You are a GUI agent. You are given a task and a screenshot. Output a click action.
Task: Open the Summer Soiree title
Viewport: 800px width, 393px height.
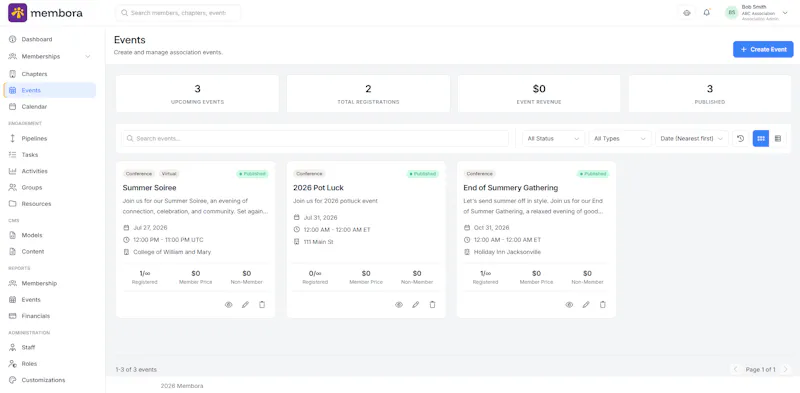tap(149, 188)
